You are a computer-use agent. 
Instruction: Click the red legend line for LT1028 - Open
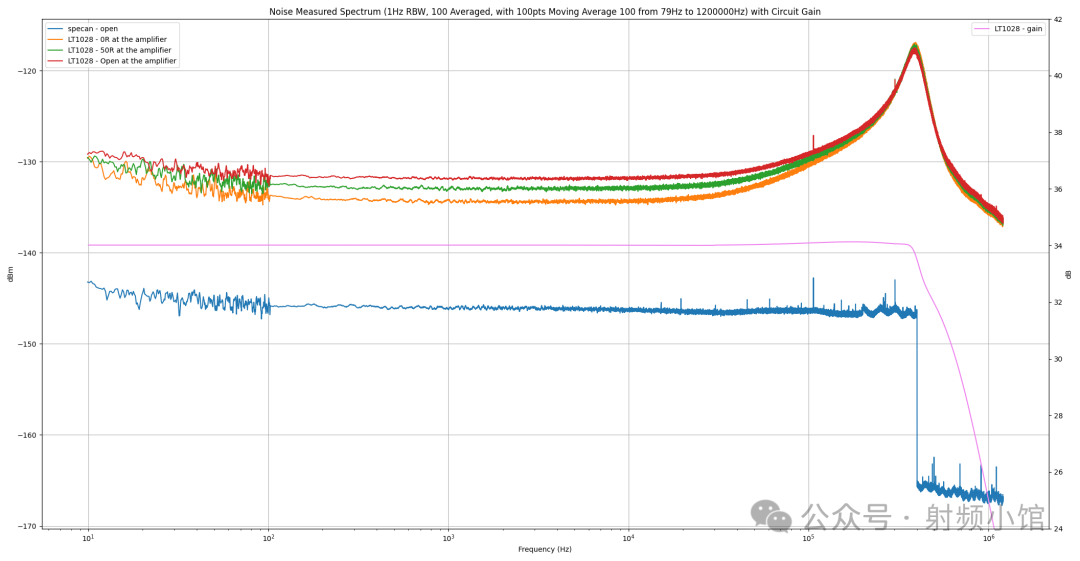pos(55,61)
